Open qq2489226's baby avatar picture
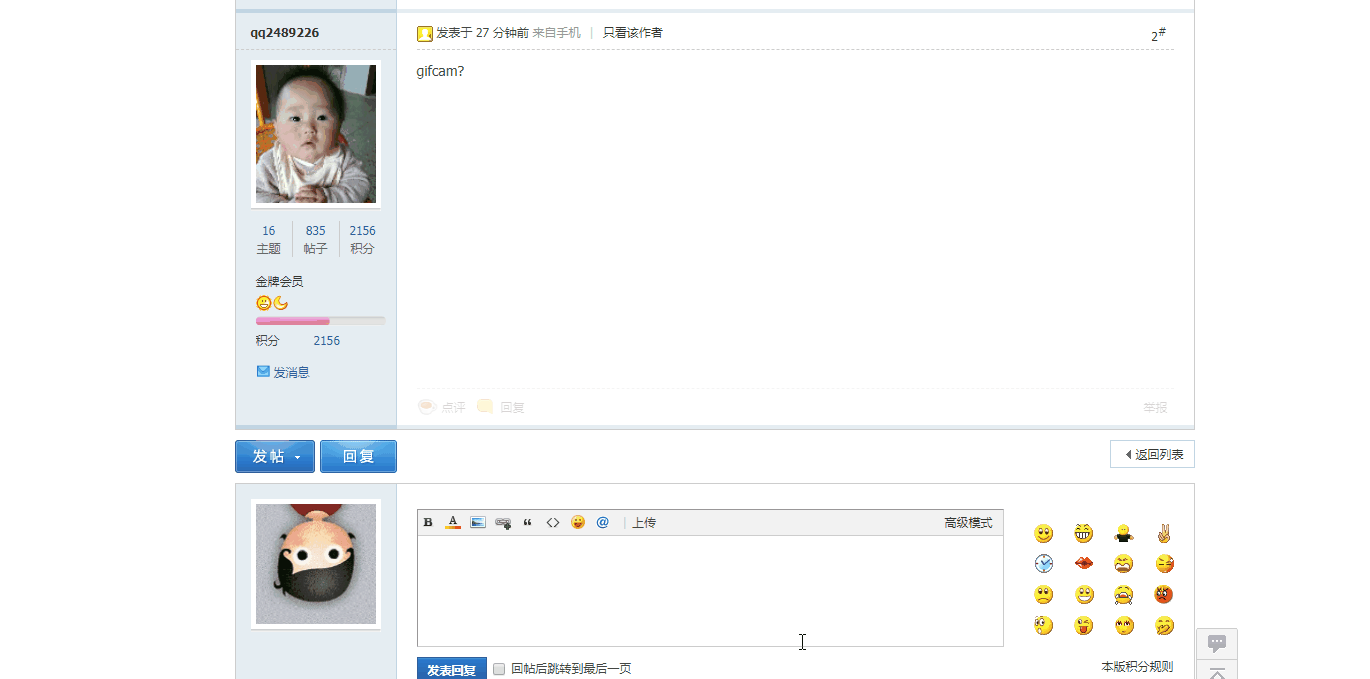 316,134
